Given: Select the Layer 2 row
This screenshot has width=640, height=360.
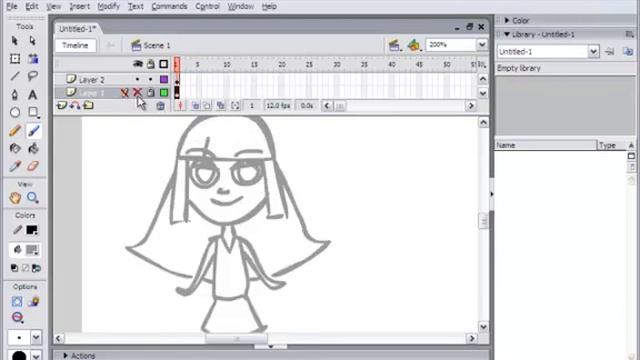Looking at the screenshot, I should (113, 79).
